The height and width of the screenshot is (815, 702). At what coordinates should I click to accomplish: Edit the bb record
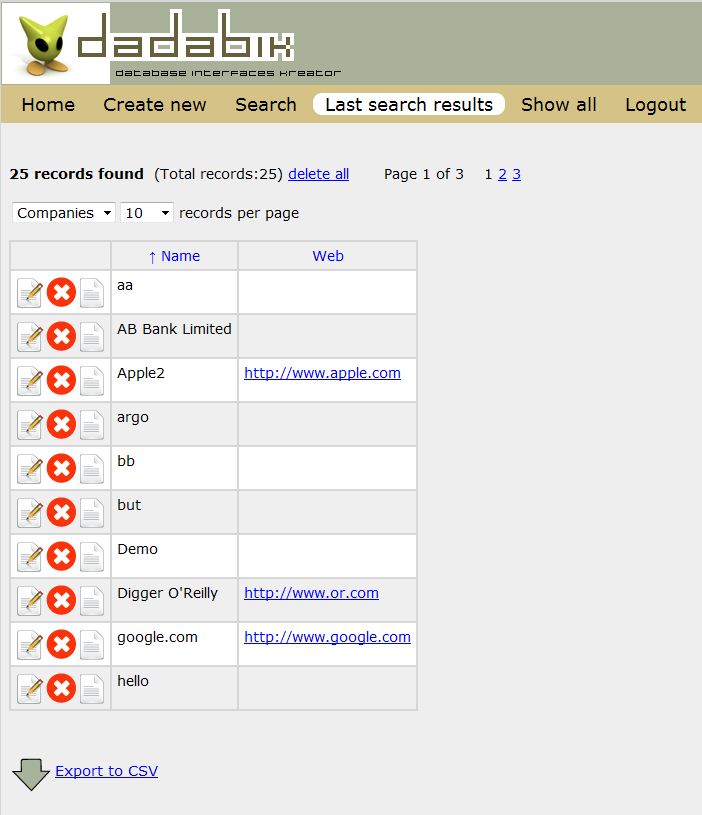(x=30, y=469)
